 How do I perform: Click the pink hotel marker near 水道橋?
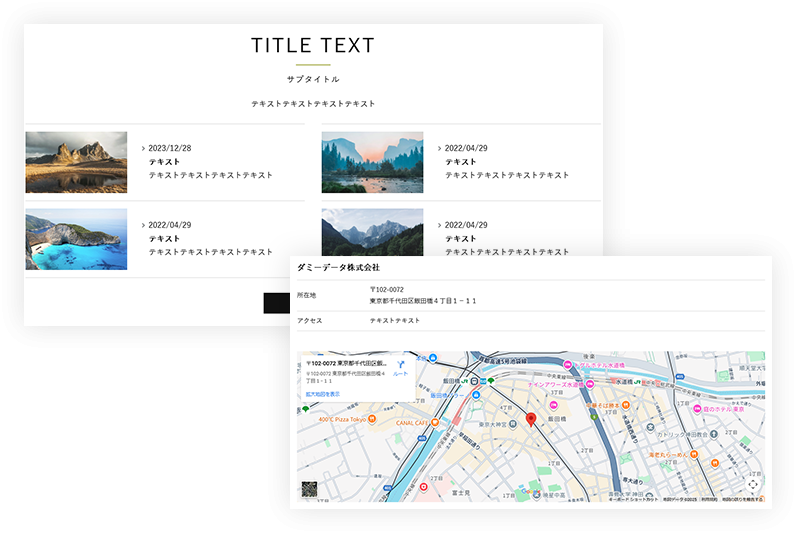click(x=568, y=364)
